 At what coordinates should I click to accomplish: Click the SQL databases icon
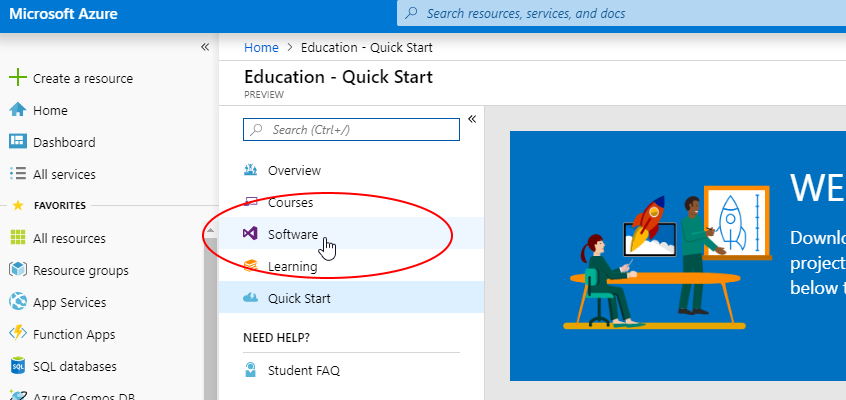coord(18,366)
